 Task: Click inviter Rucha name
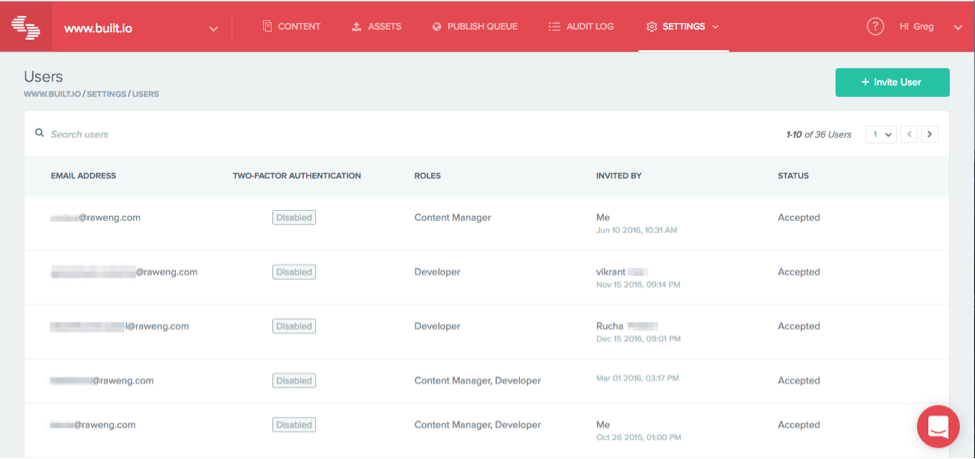point(627,326)
